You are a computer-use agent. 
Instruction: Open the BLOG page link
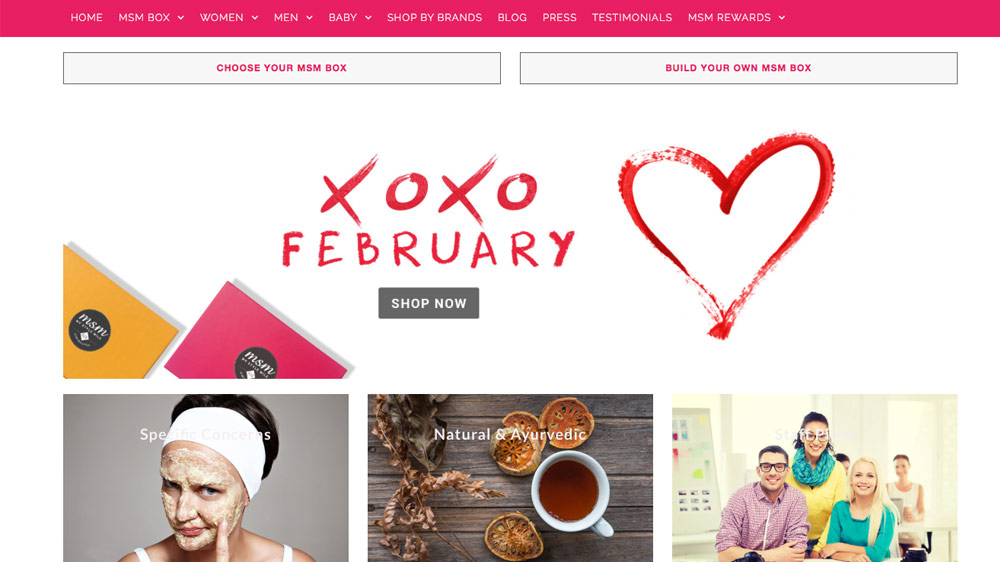click(x=512, y=18)
